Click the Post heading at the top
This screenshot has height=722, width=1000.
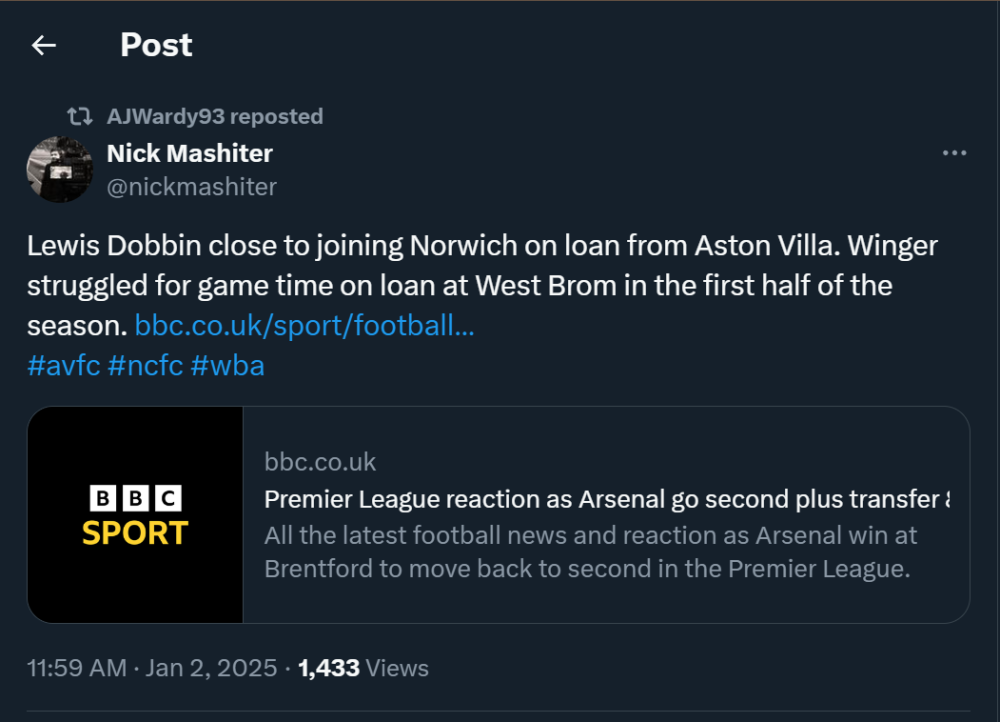[x=156, y=45]
